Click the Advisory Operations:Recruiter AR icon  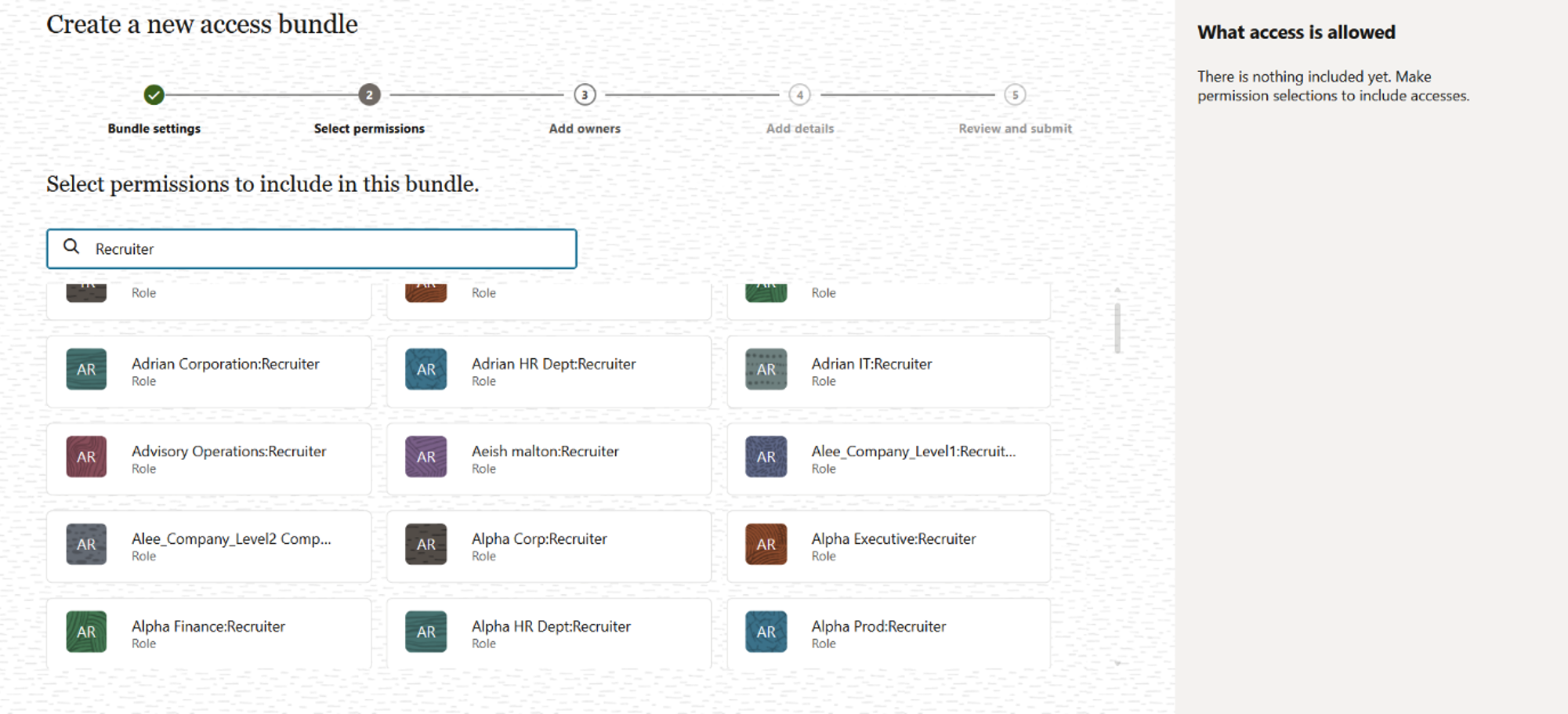(86, 457)
